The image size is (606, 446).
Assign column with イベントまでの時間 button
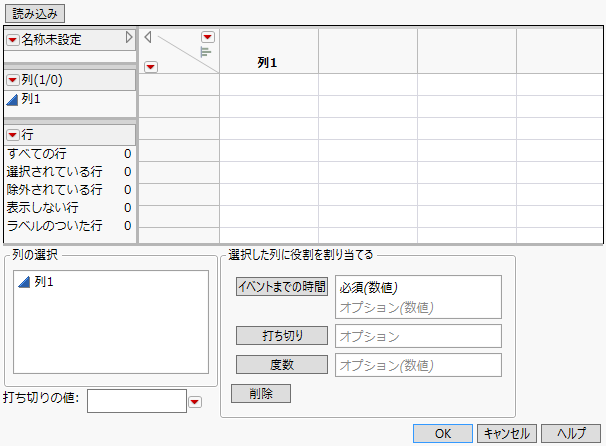point(282,287)
